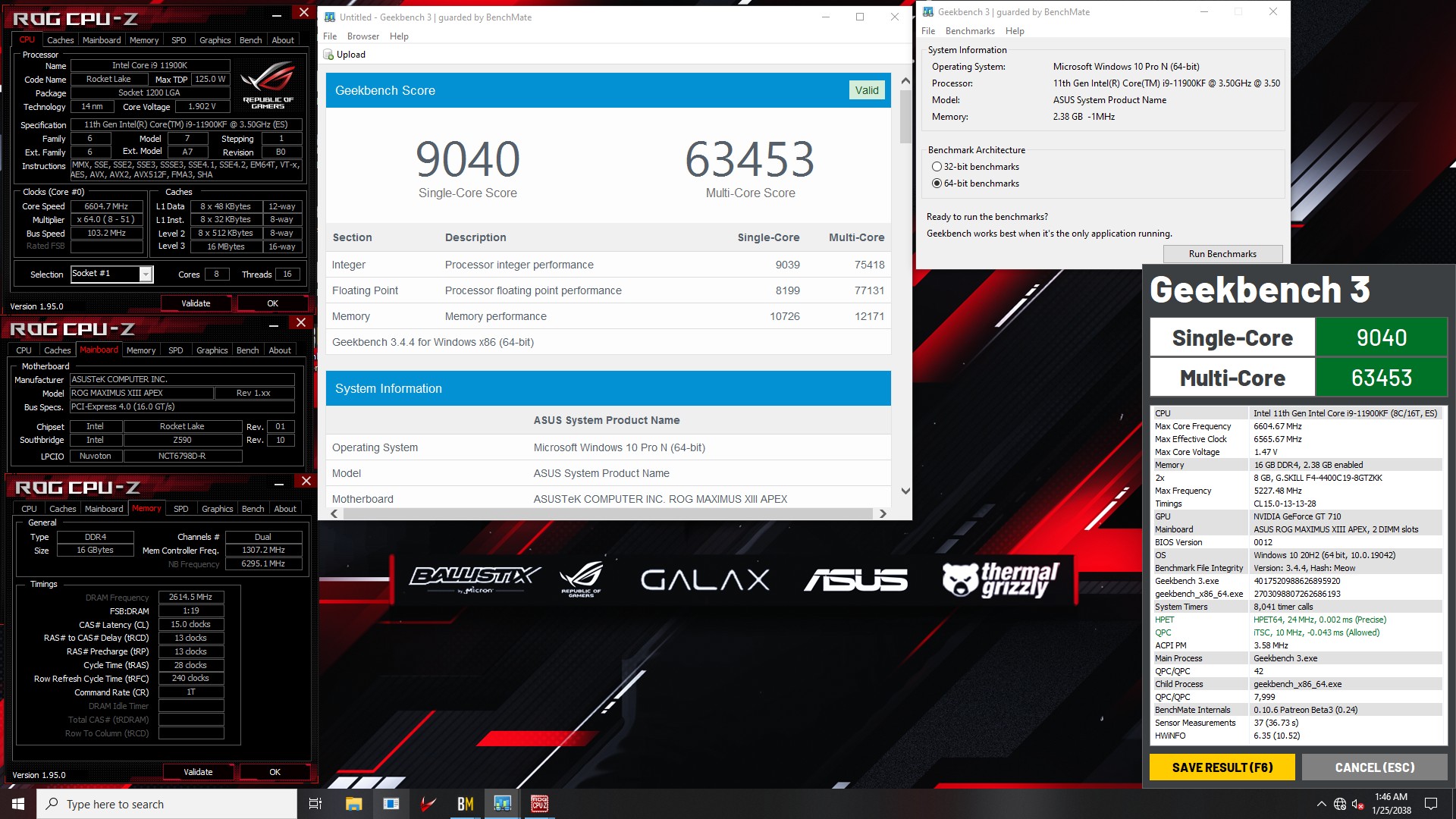This screenshot has height=819, width=1456.
Task: Open the red bird app taskbar icon
Action: (x=428, y=804)
